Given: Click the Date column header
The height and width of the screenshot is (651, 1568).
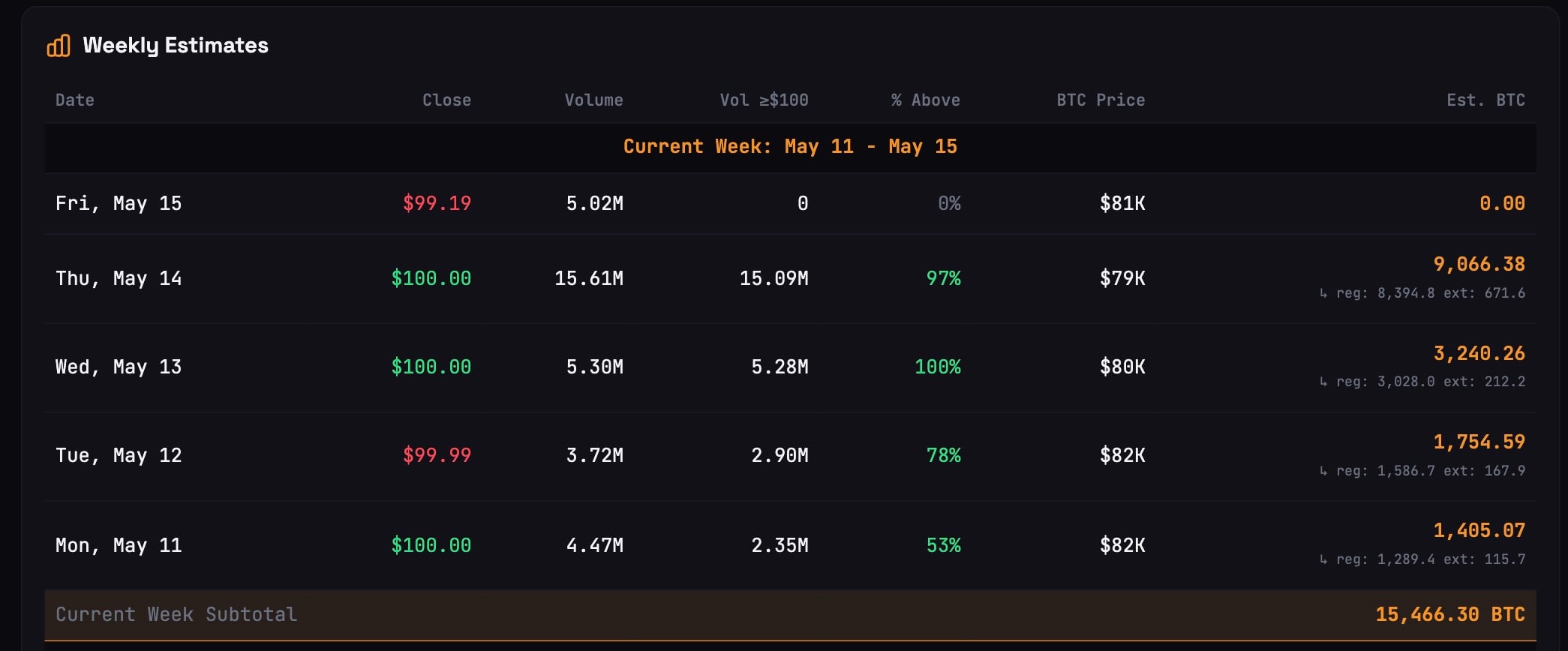Looking at the screenshot, I should [x=75, y=100].
